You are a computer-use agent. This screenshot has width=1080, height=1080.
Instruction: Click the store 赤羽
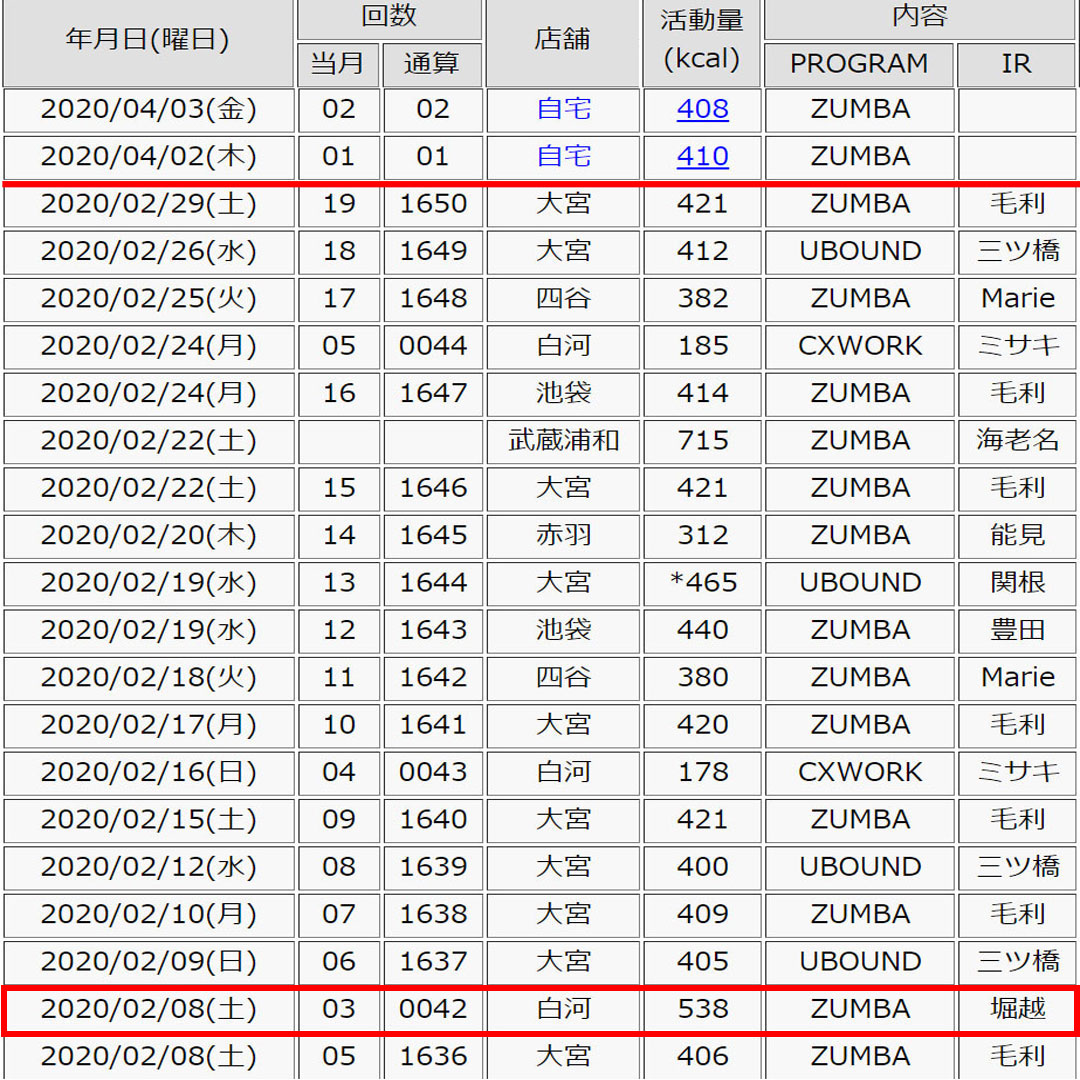563,535
